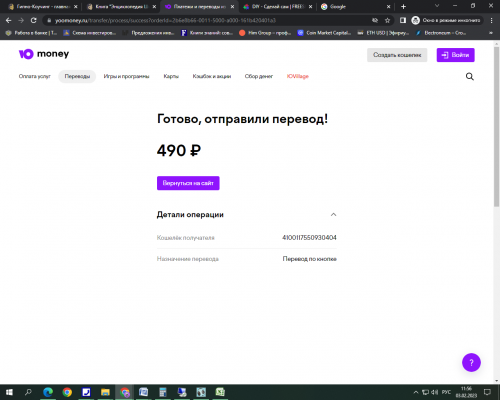
Task: Click the browser address bar URL
Action: [x=165, y=20]
